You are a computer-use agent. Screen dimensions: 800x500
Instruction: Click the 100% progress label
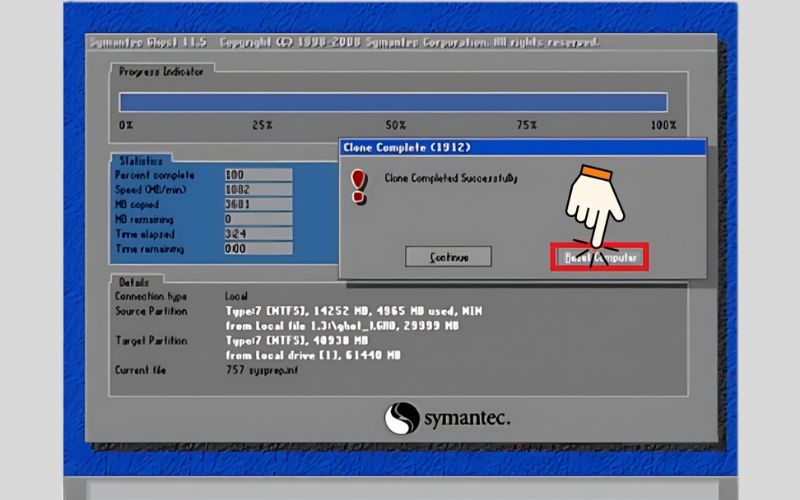[x=663, y=125]
